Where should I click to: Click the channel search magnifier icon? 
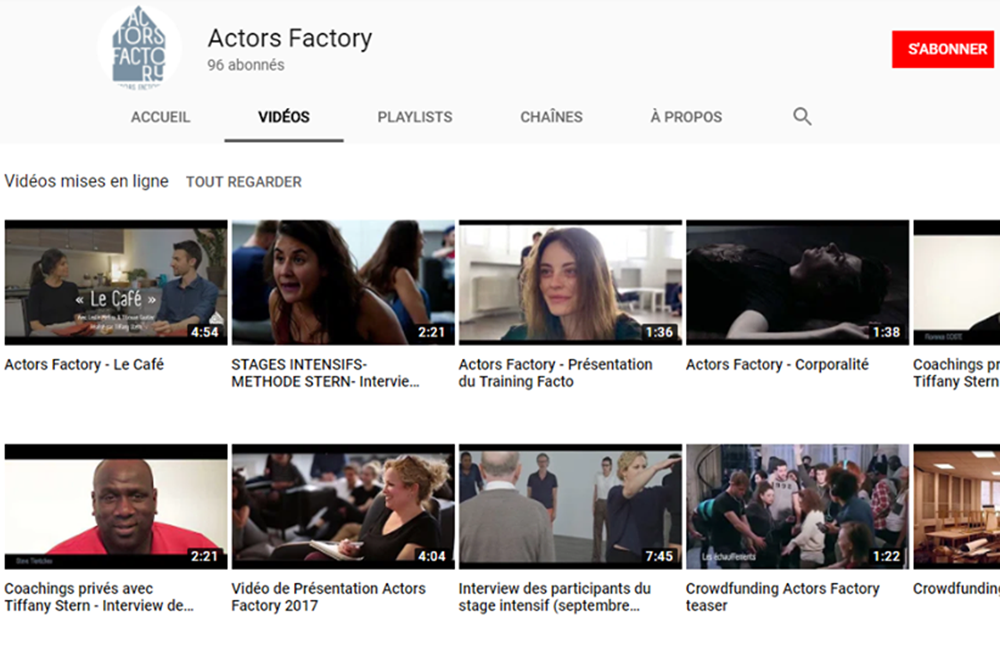(802, 116)
